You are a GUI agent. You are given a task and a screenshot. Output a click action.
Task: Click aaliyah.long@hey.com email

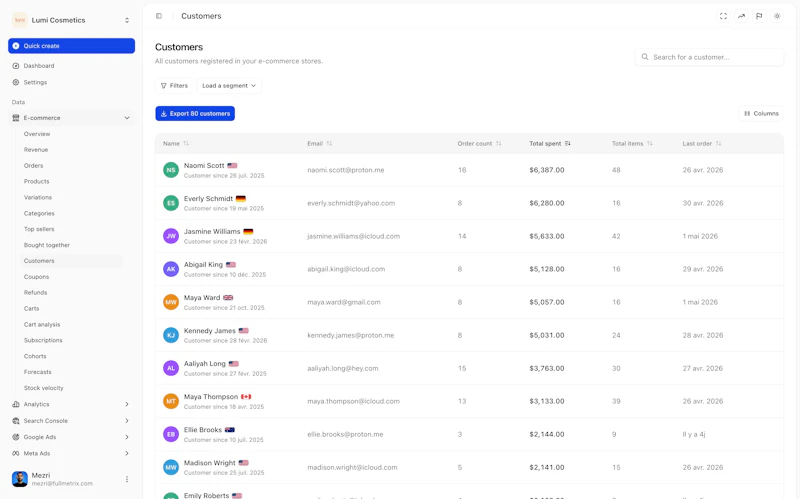[x=343, y=368]
